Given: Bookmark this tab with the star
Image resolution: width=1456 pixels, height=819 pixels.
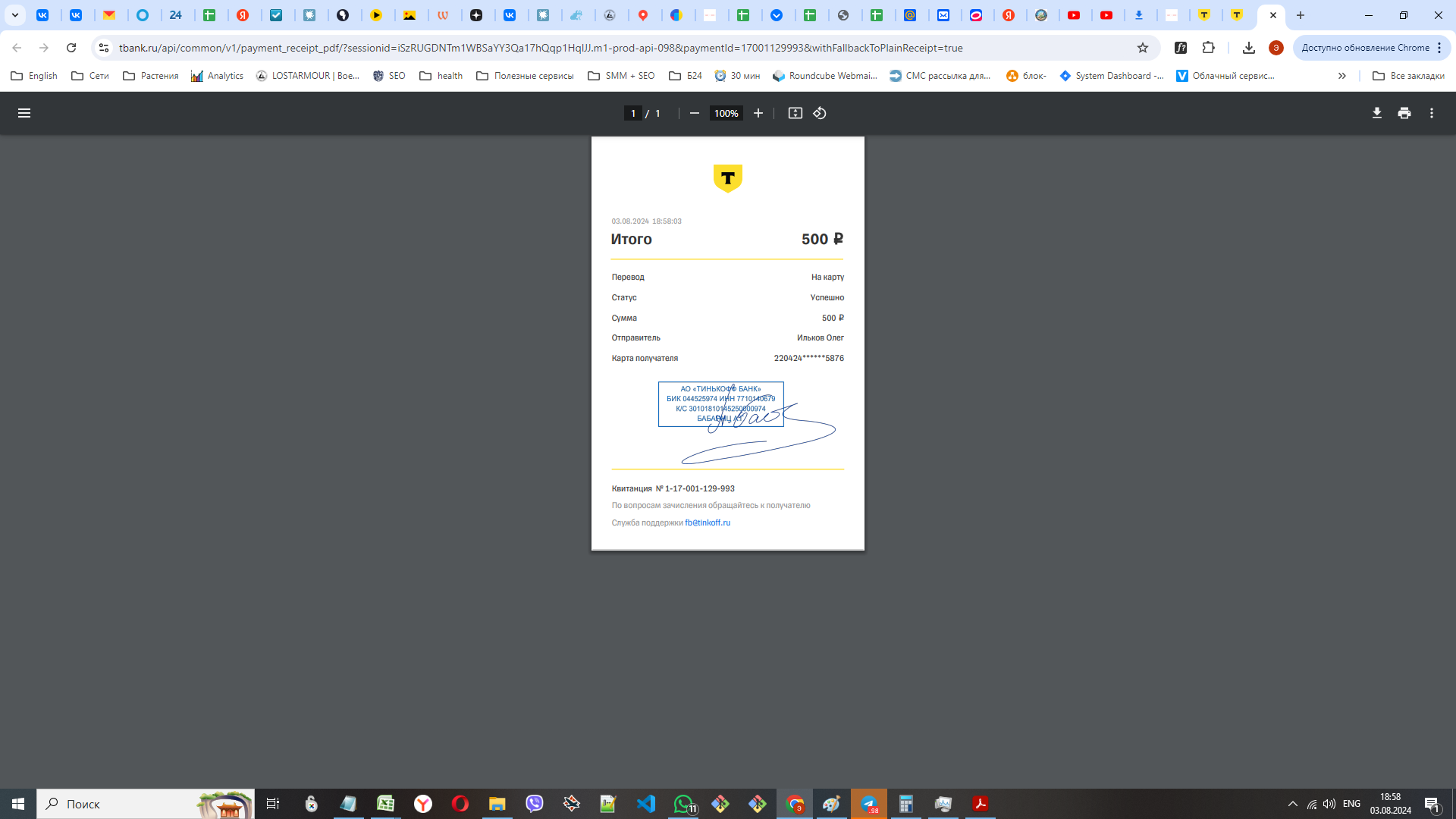Looking at the screenshot, I should (x=1143, y=48).
